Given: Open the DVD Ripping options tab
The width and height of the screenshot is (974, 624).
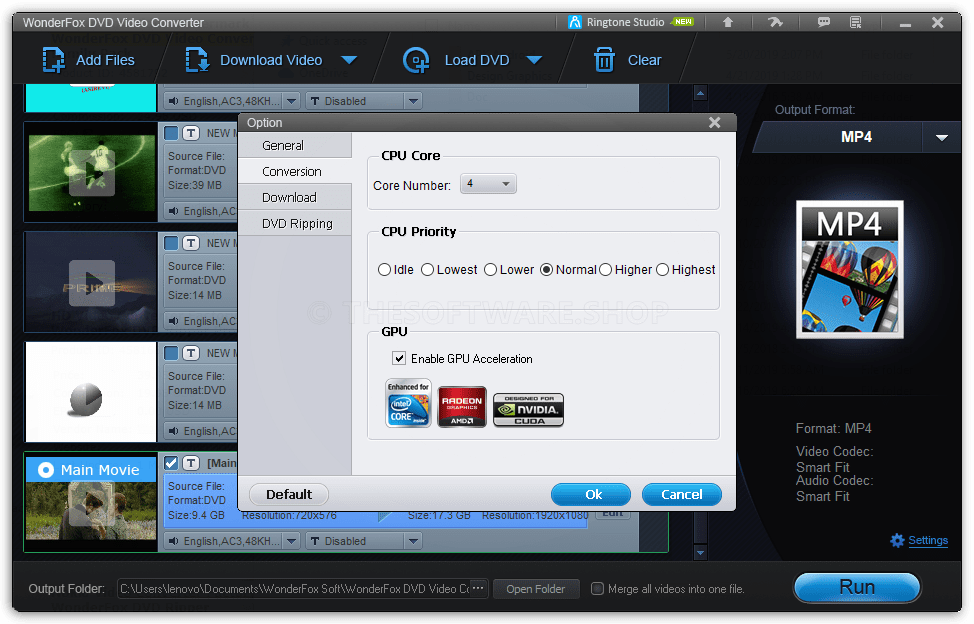Looking at the screenshot, I should (x=294, y=224).
